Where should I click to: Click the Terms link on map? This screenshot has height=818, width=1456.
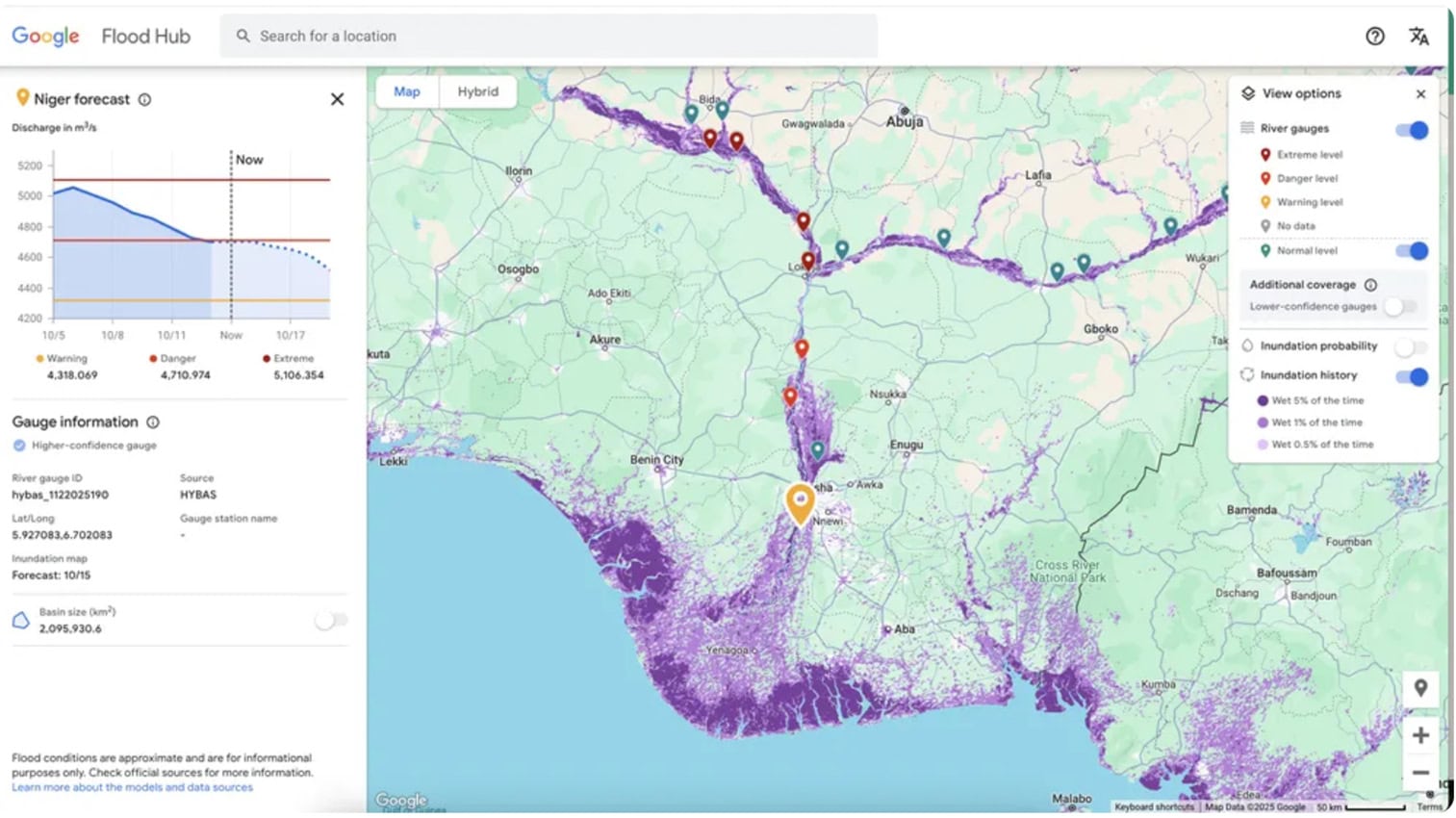[x=1429, y=807]
